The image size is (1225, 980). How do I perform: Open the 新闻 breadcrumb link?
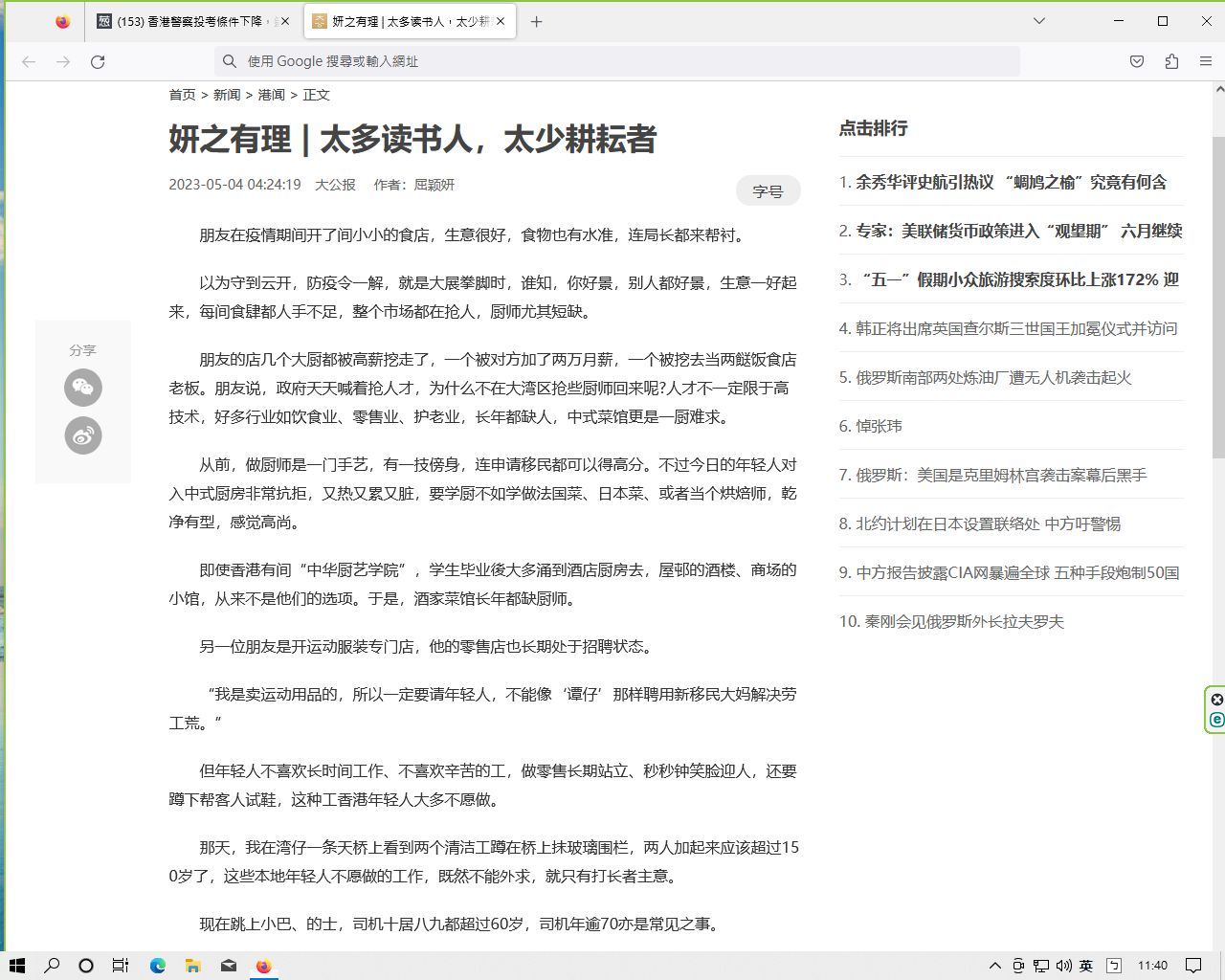(227, 95)
